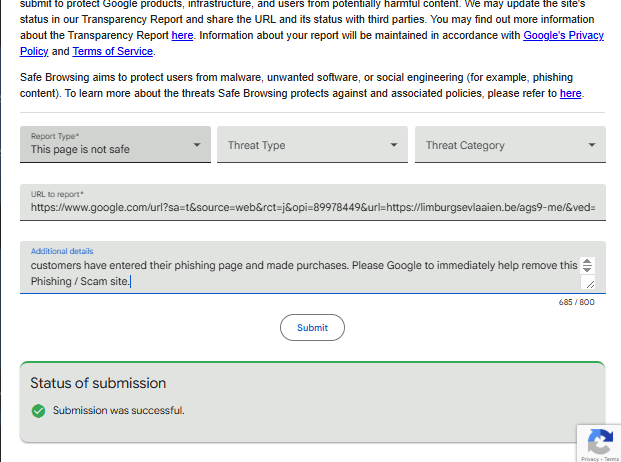
Task: Open the Safe Browsing policies "here" link
Action: (x=570, y=93)
